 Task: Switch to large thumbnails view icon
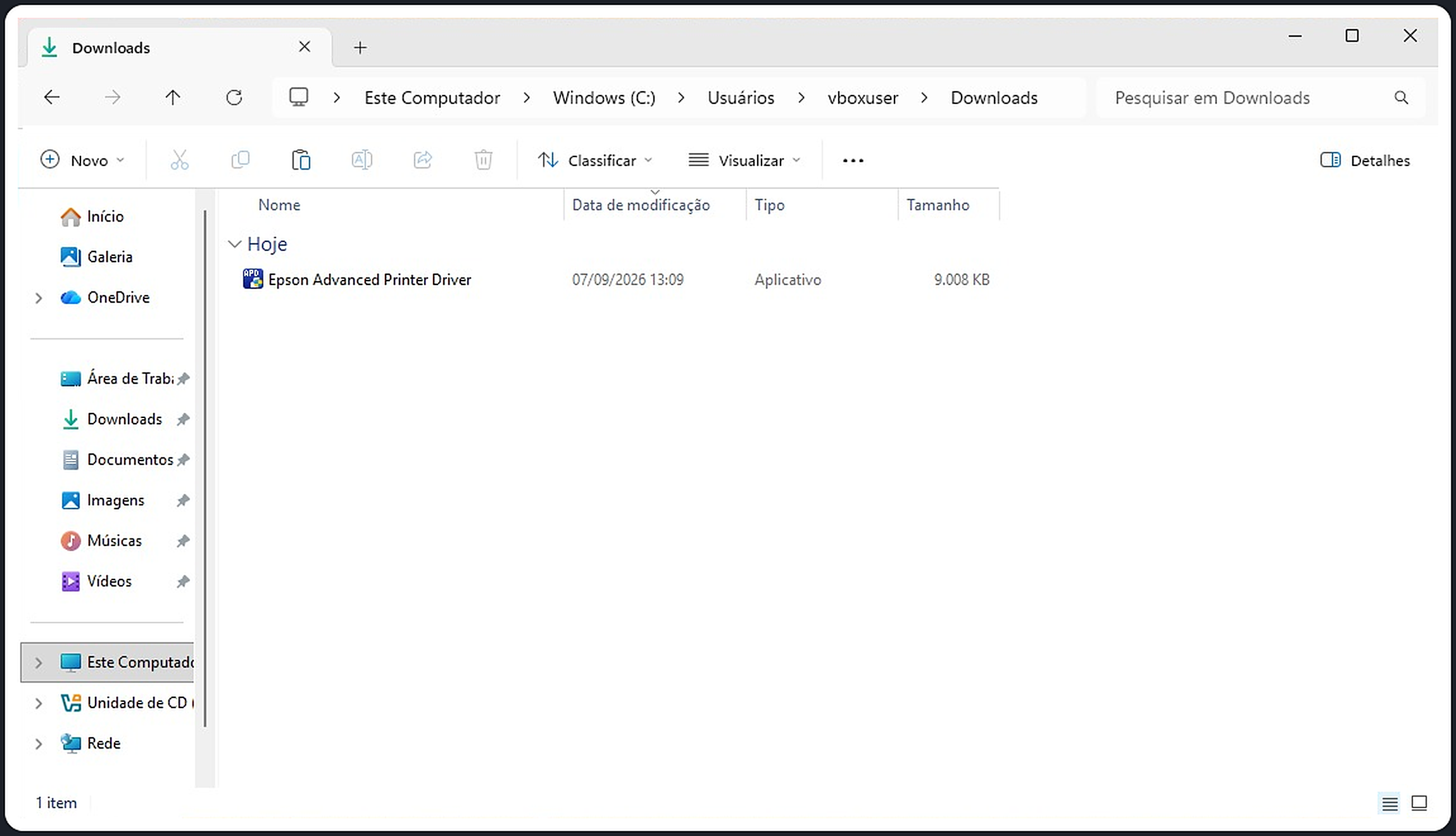1419,803
